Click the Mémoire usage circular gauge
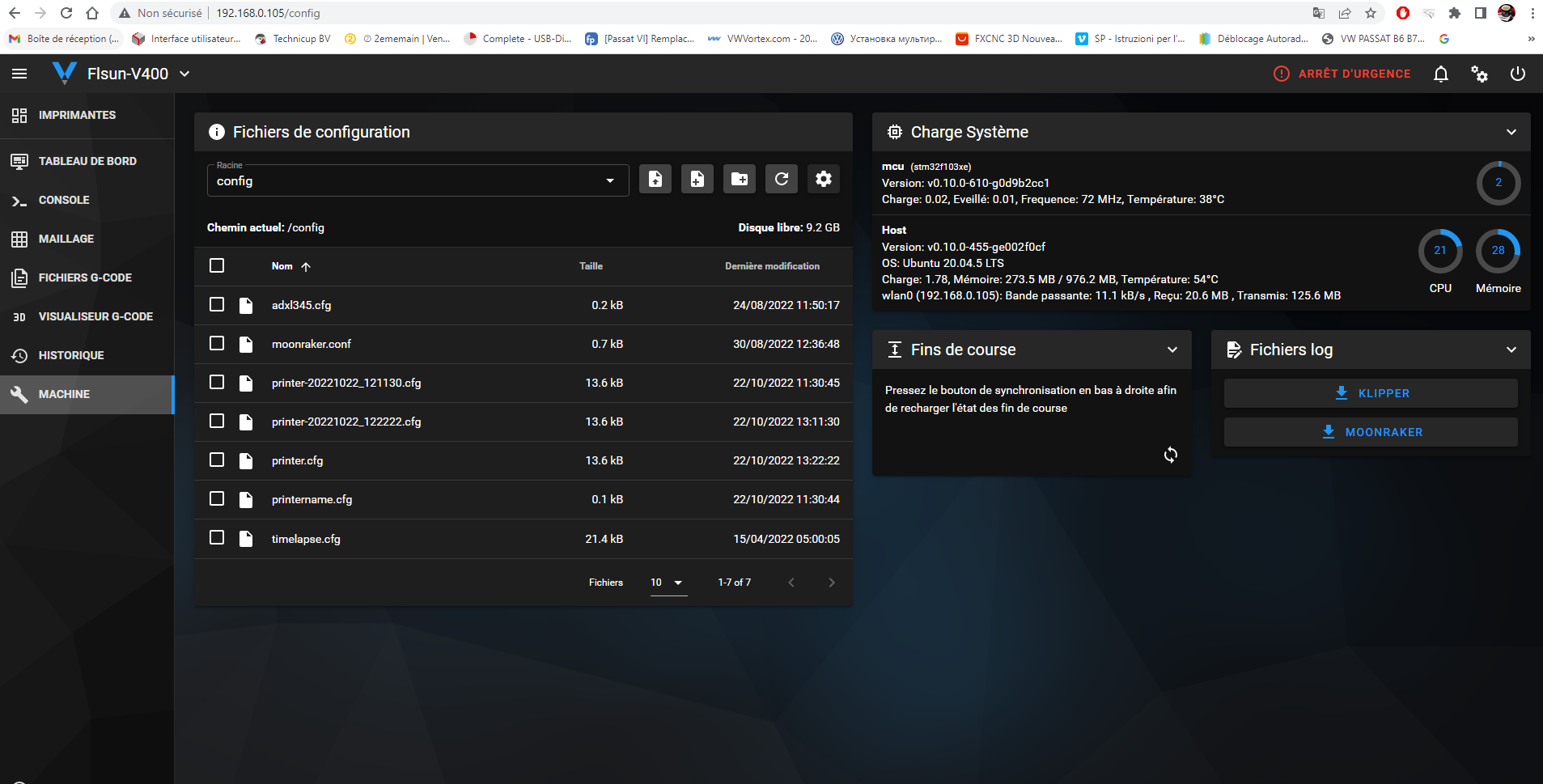 (x=1498, y=251)
